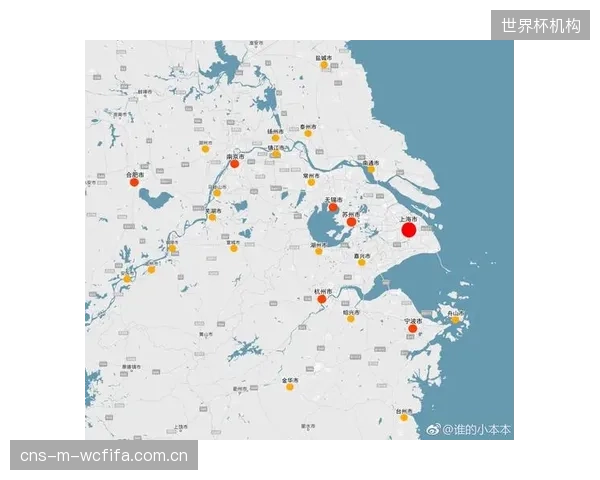Viewport: 600px width, 480px height.
Task: Click the 世界杯机构 badge
Action: point(540,25)
